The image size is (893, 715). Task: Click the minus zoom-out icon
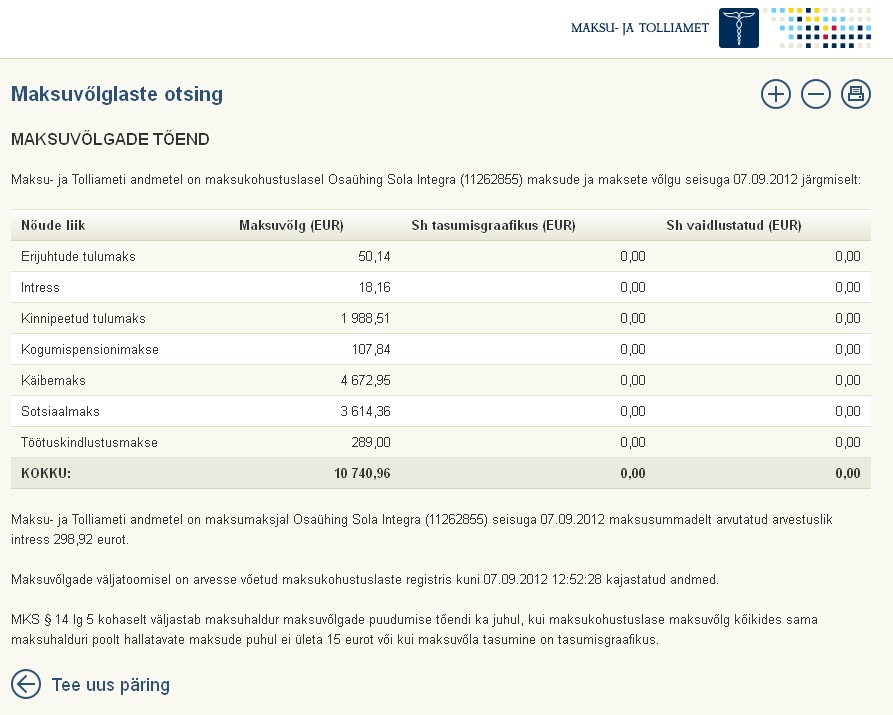click(816, 94)
